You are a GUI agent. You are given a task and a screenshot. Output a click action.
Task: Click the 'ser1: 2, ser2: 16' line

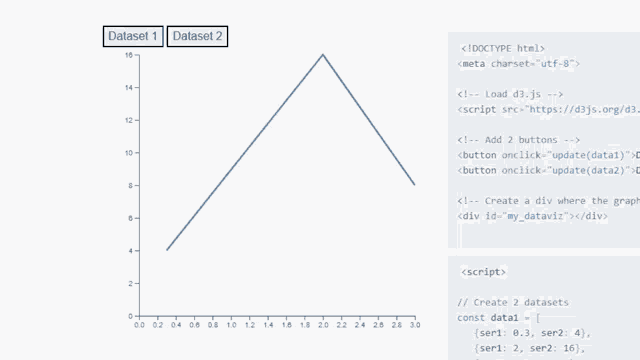click(529, 348)
